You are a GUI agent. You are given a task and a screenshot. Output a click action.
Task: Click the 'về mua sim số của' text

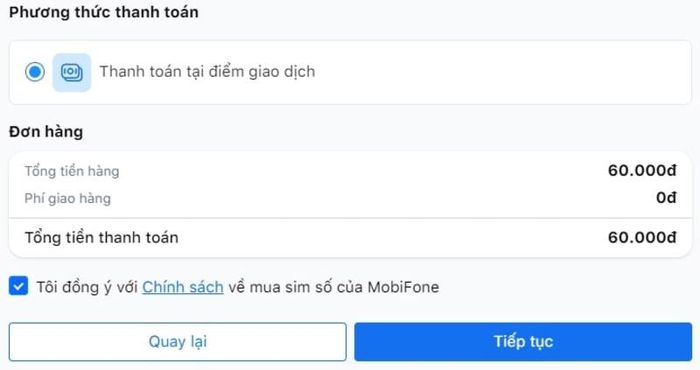(x=296, y=287)
